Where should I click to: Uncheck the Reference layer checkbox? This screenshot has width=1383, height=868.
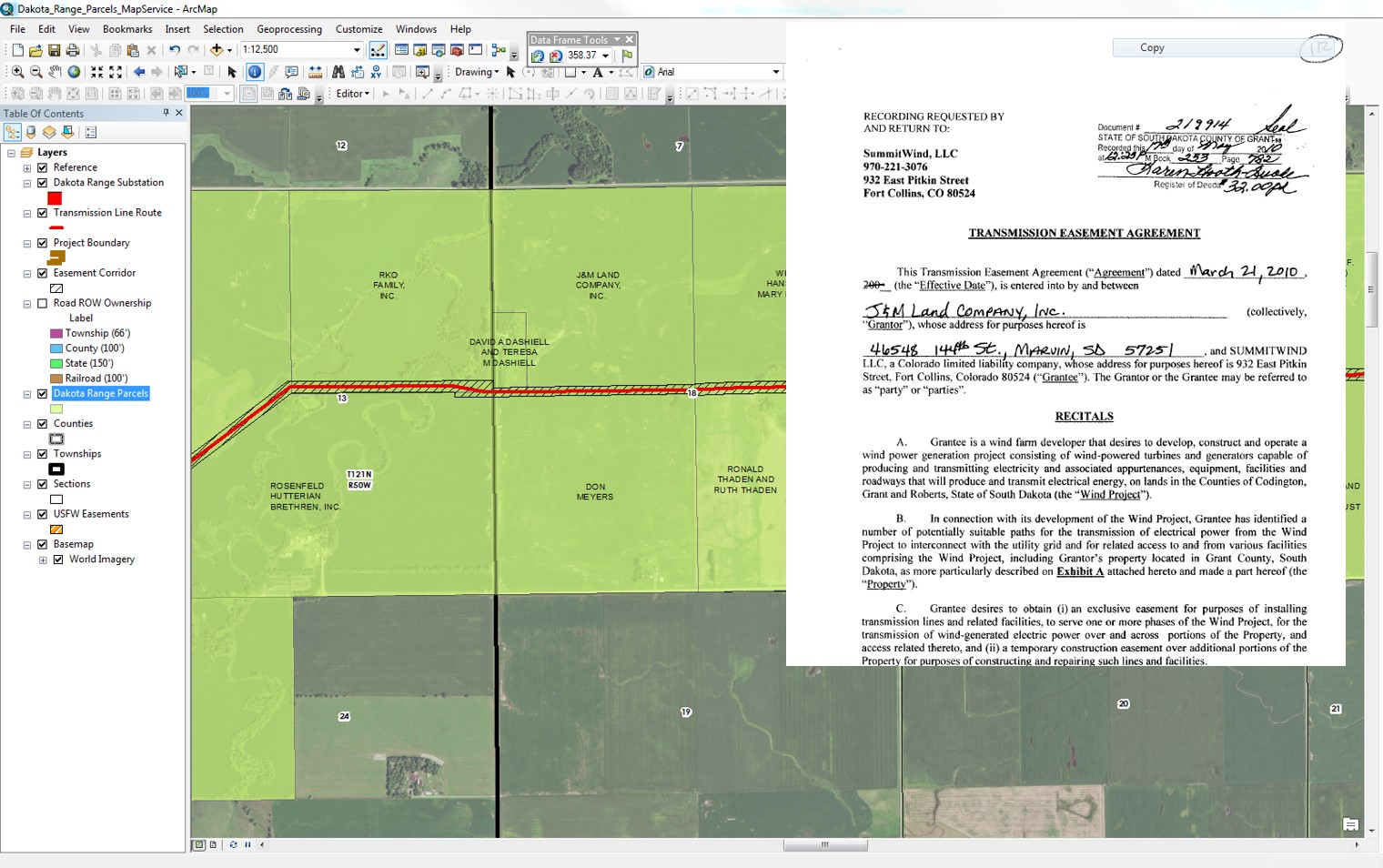[42, 167]
